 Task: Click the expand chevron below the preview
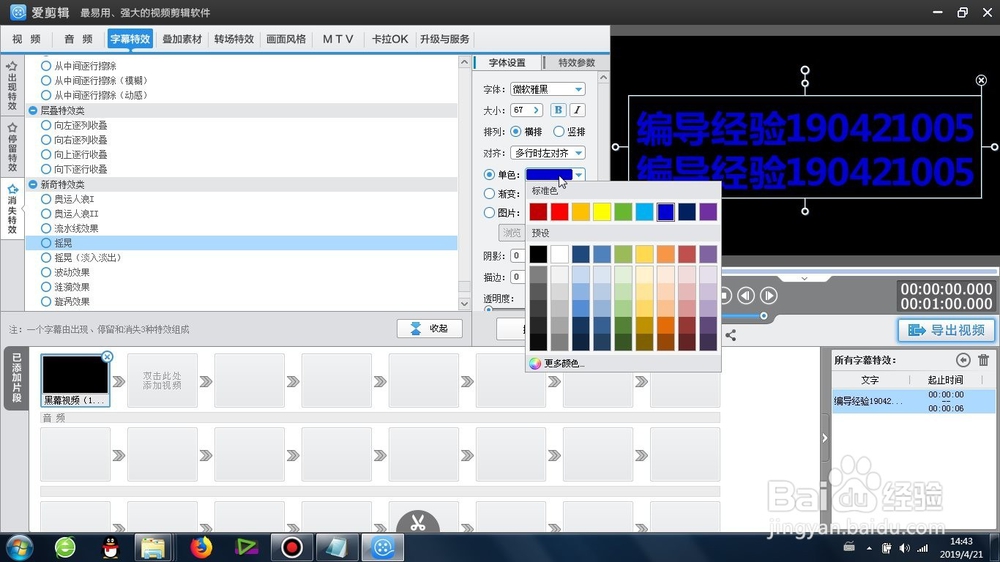(x=804, y=279)
